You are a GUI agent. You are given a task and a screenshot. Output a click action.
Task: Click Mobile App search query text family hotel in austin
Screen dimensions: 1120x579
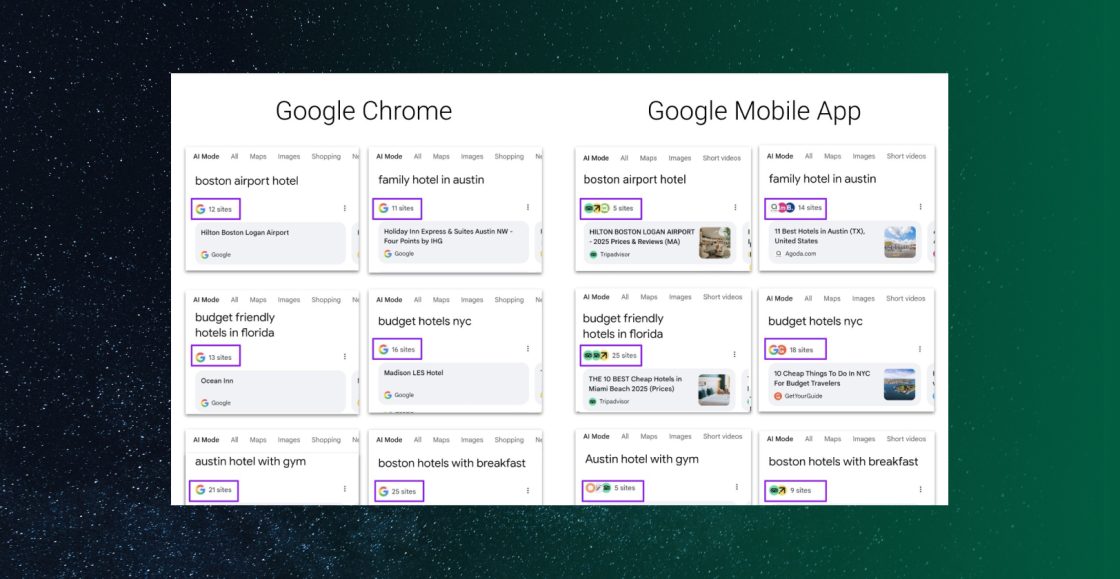pyautogui.click(x=822, y=179)
